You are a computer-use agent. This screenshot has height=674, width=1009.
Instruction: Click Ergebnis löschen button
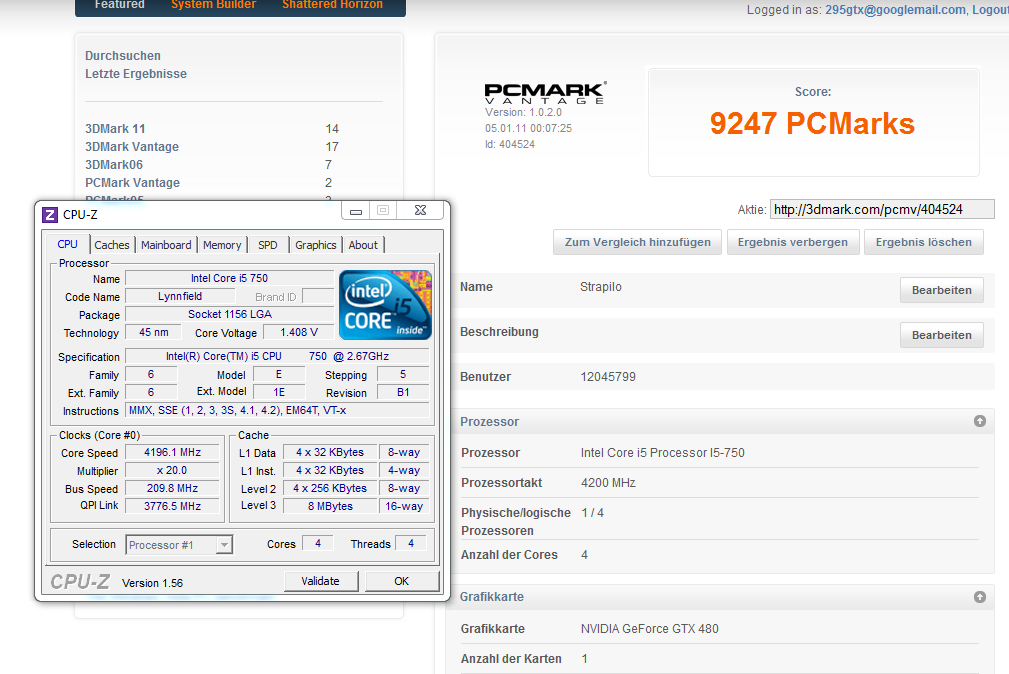[x=923, y=242]
